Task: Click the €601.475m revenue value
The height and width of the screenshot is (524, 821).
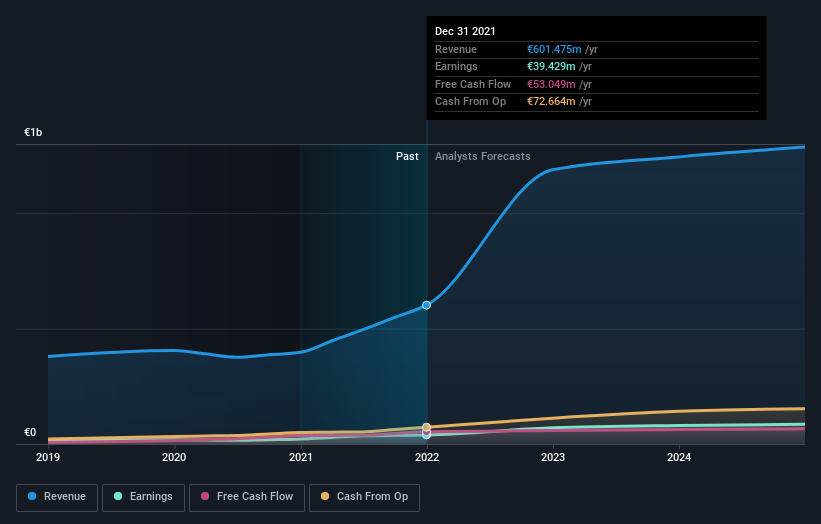Action: point(554,49)
